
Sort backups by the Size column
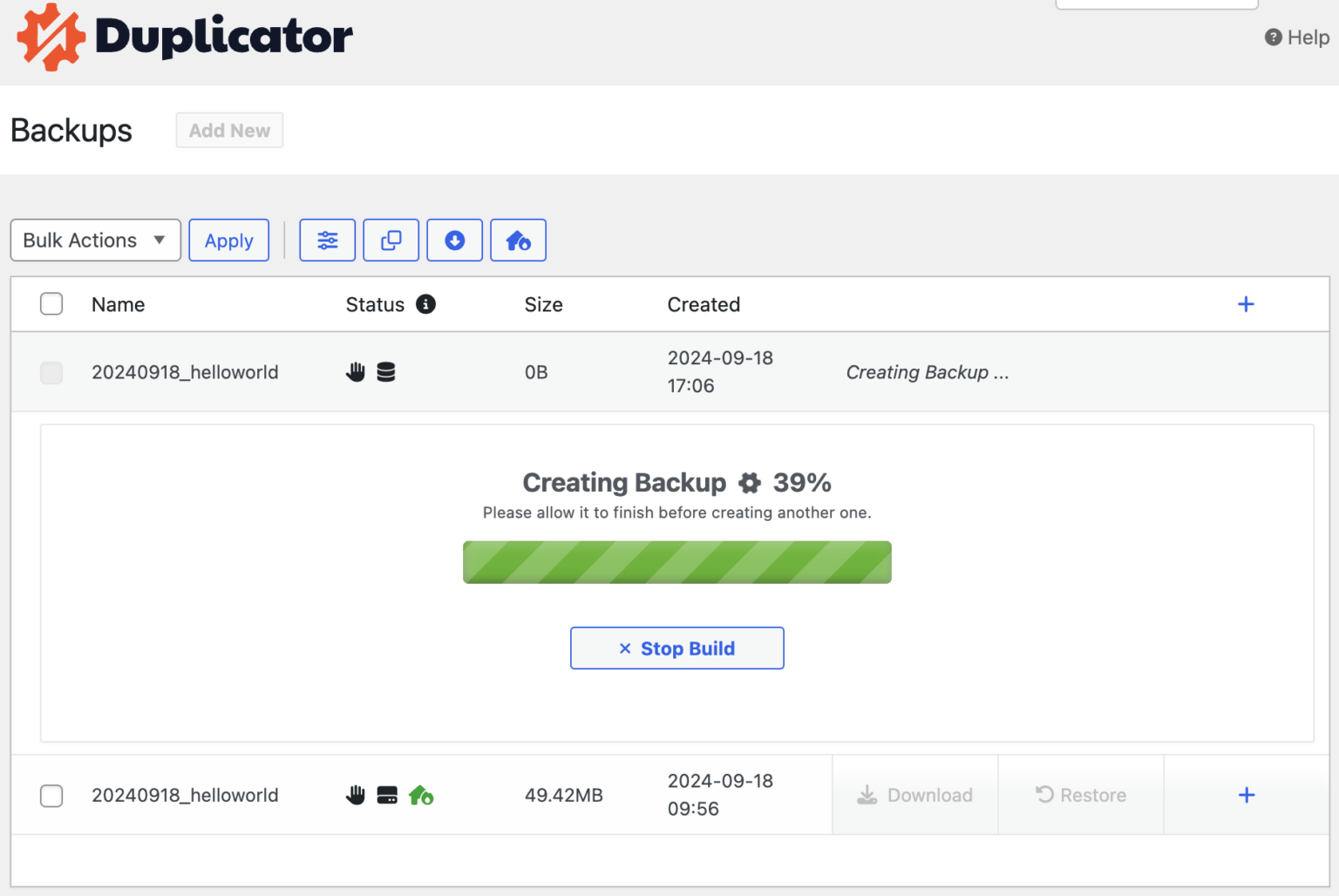(x=543, y=304)
